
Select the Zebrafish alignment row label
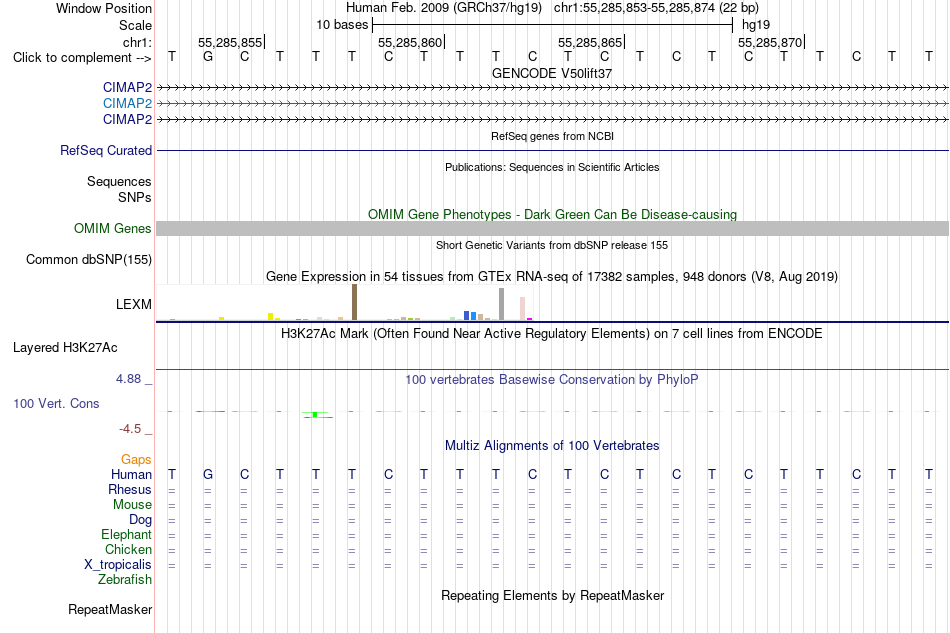125,580
